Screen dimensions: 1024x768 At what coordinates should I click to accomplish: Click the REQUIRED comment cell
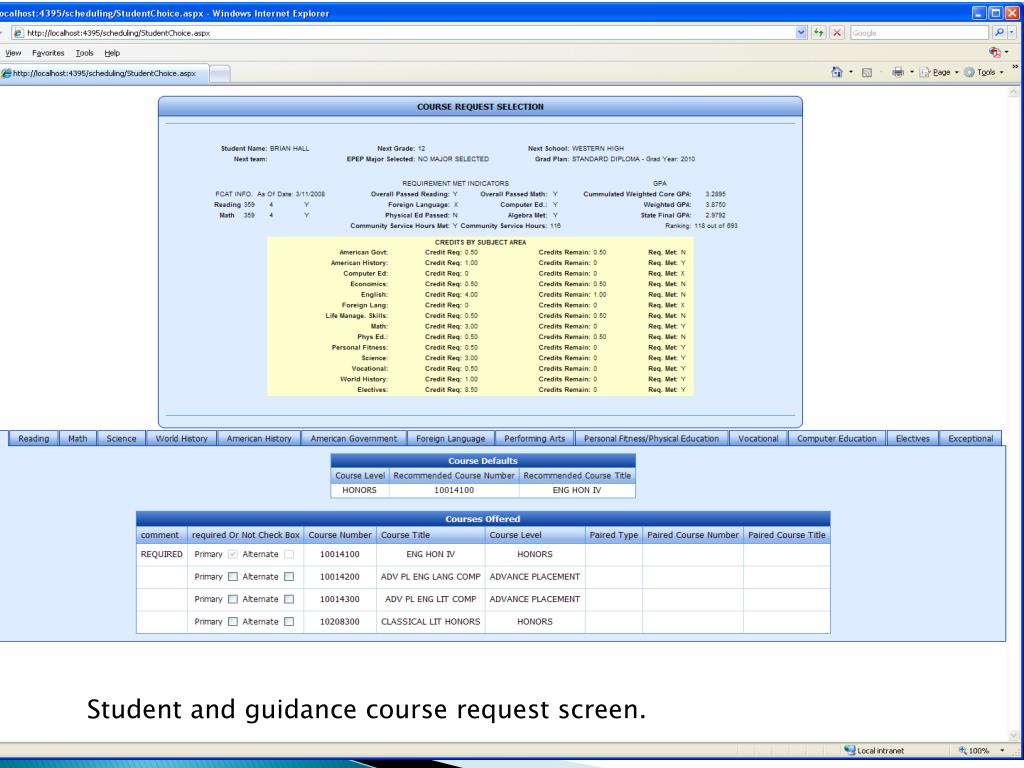pyautogui.click(x=161, y=554)
